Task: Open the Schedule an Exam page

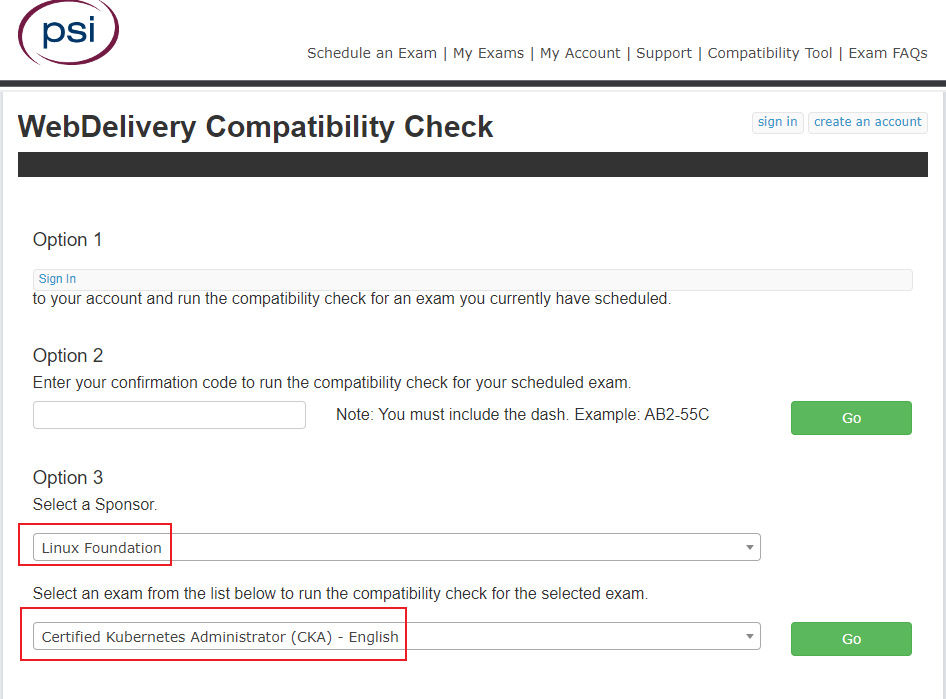Action: click(x=371, y=53)
